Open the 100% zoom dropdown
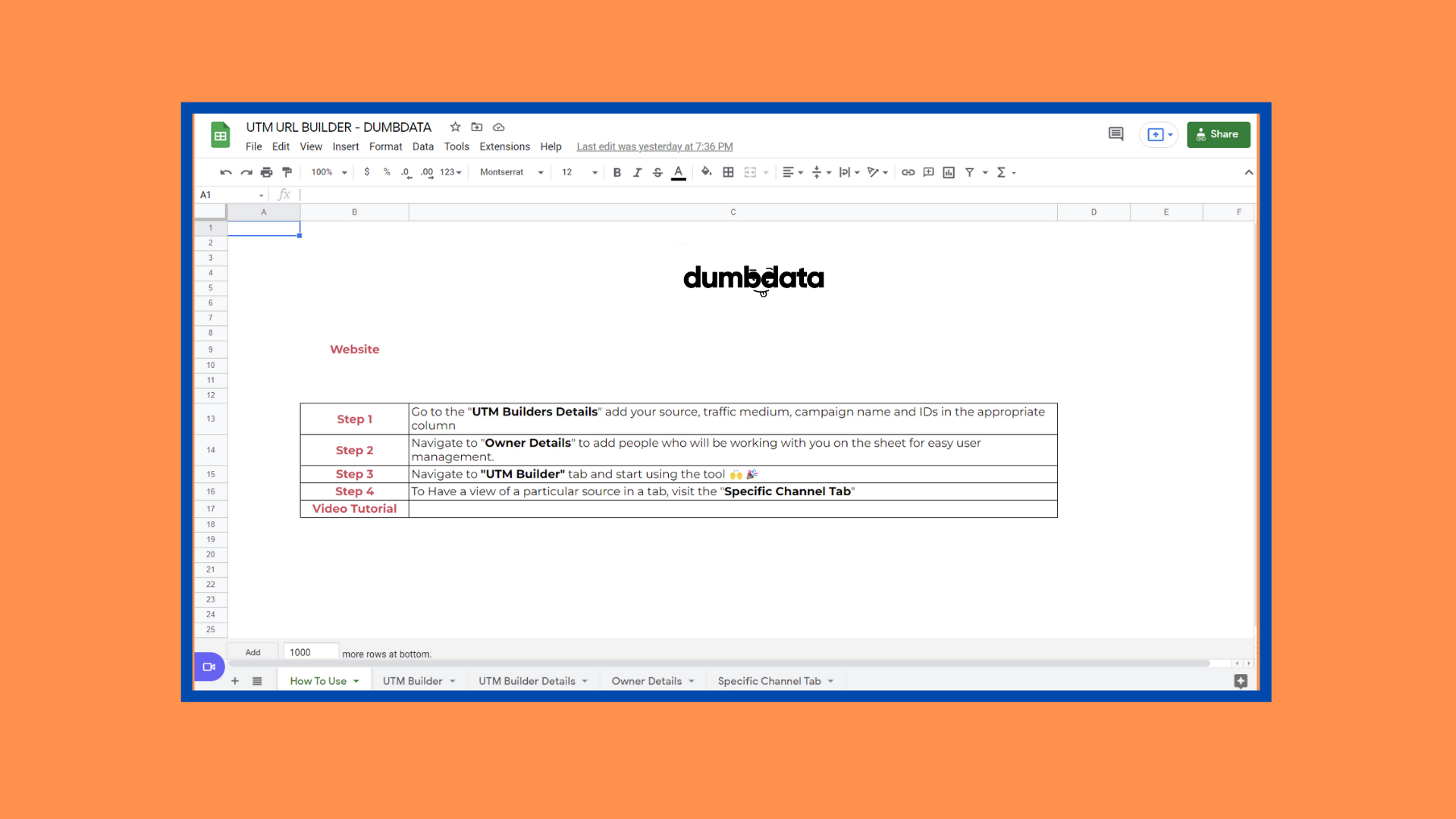 click(x=329, y=172)
